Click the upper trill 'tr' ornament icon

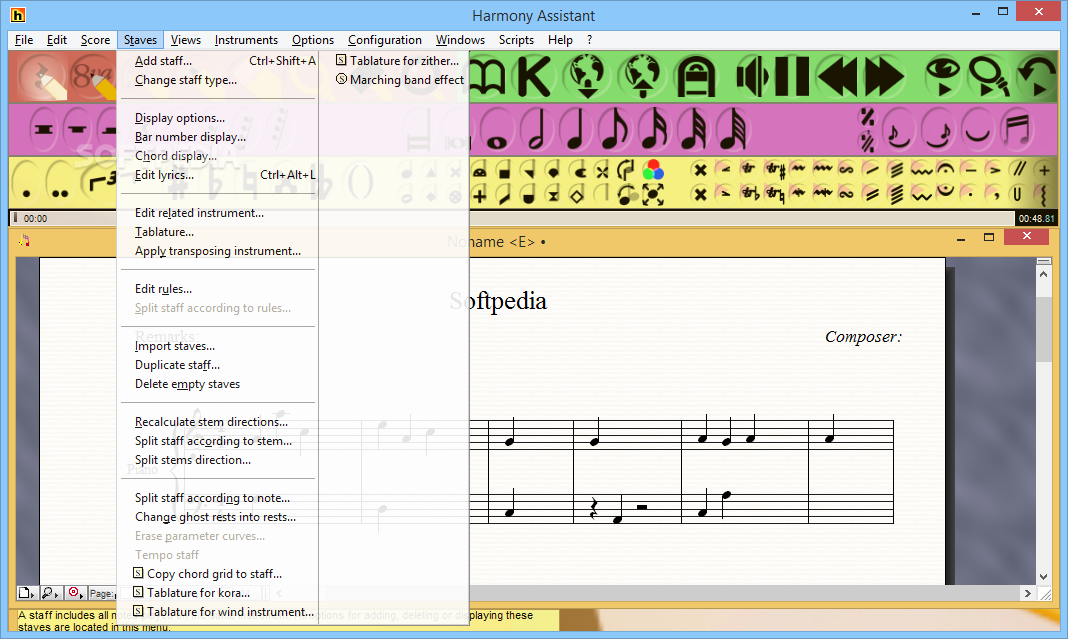point(749,169)
